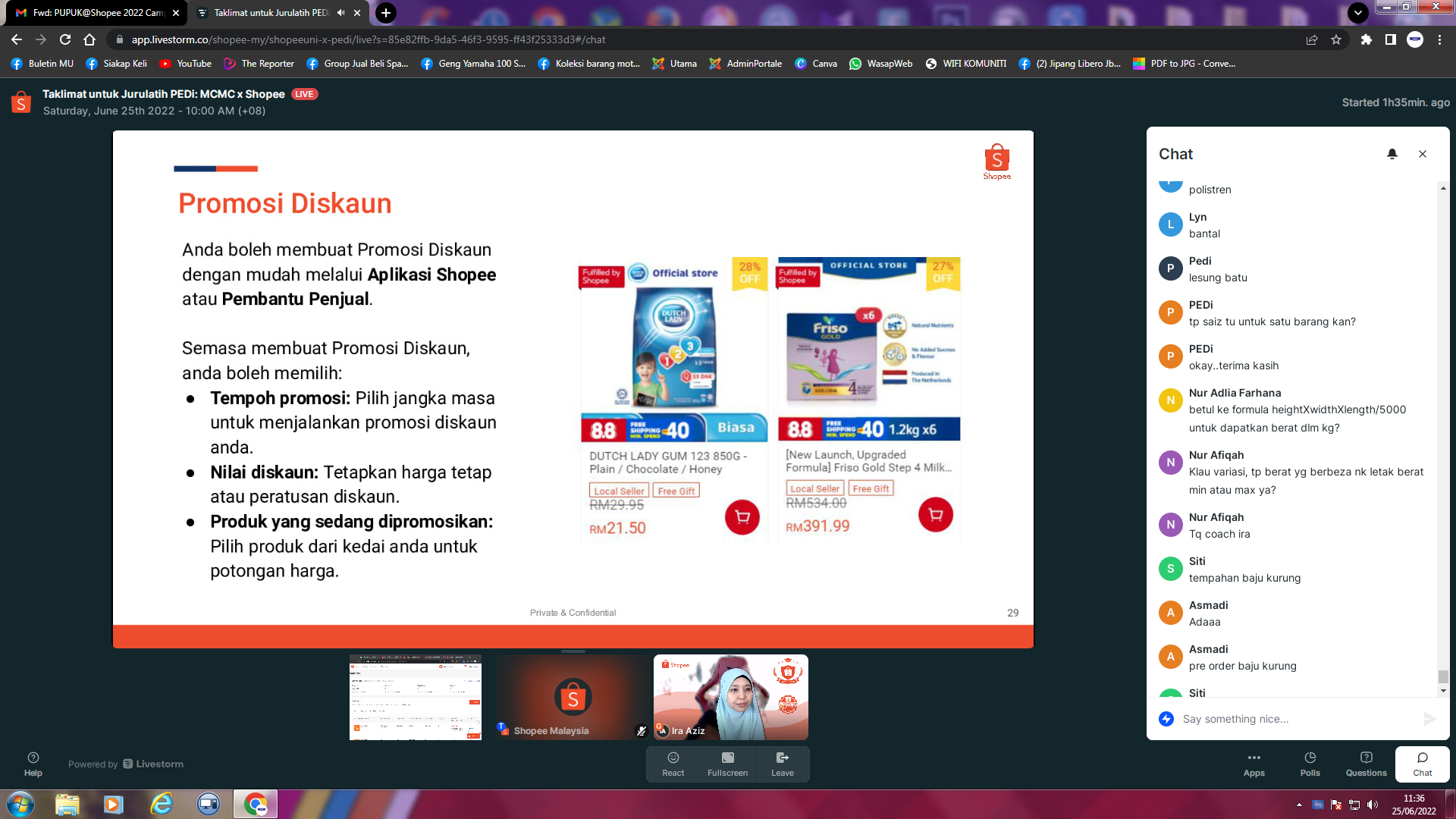Viewport: 1456px width, 819px height.
Task: Mute the Taklimat tab's audio icon
Action: click(340, 13)
